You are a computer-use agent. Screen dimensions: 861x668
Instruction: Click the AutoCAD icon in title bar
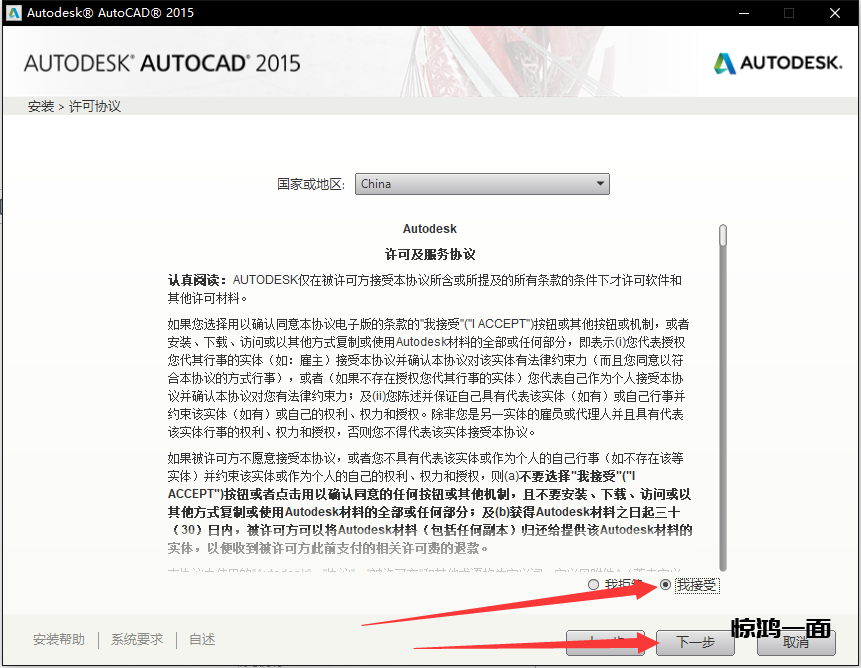click(13, 13)
